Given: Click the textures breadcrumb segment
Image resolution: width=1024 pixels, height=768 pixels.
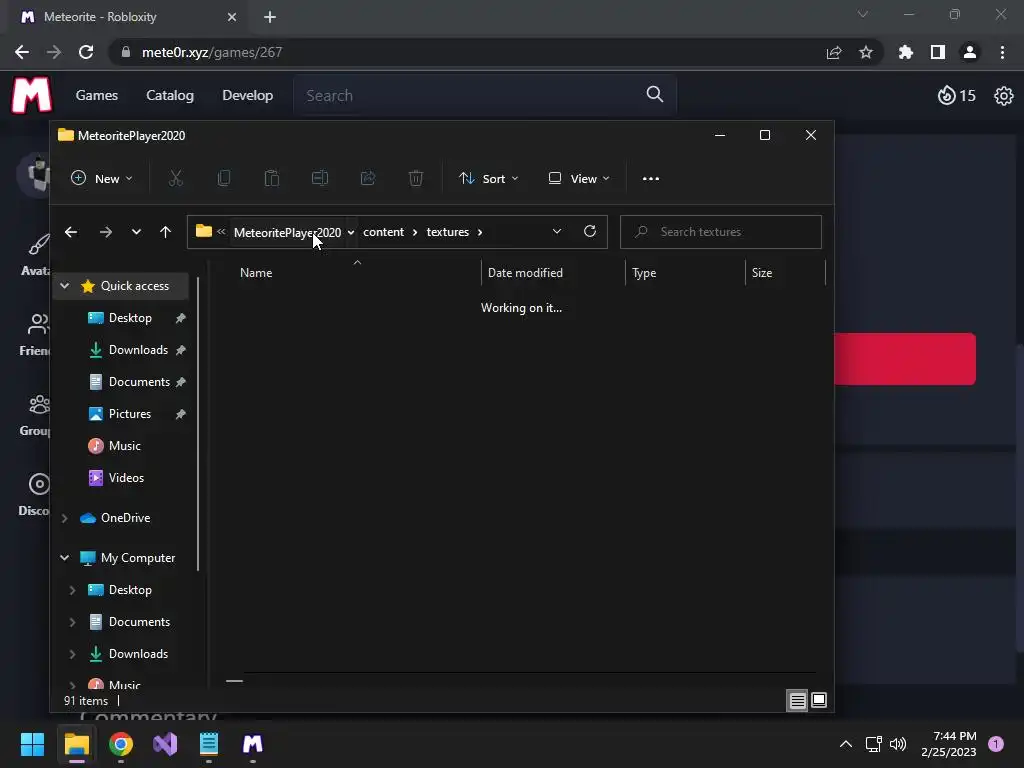Looking at the screenshot, I should point(447,232).
